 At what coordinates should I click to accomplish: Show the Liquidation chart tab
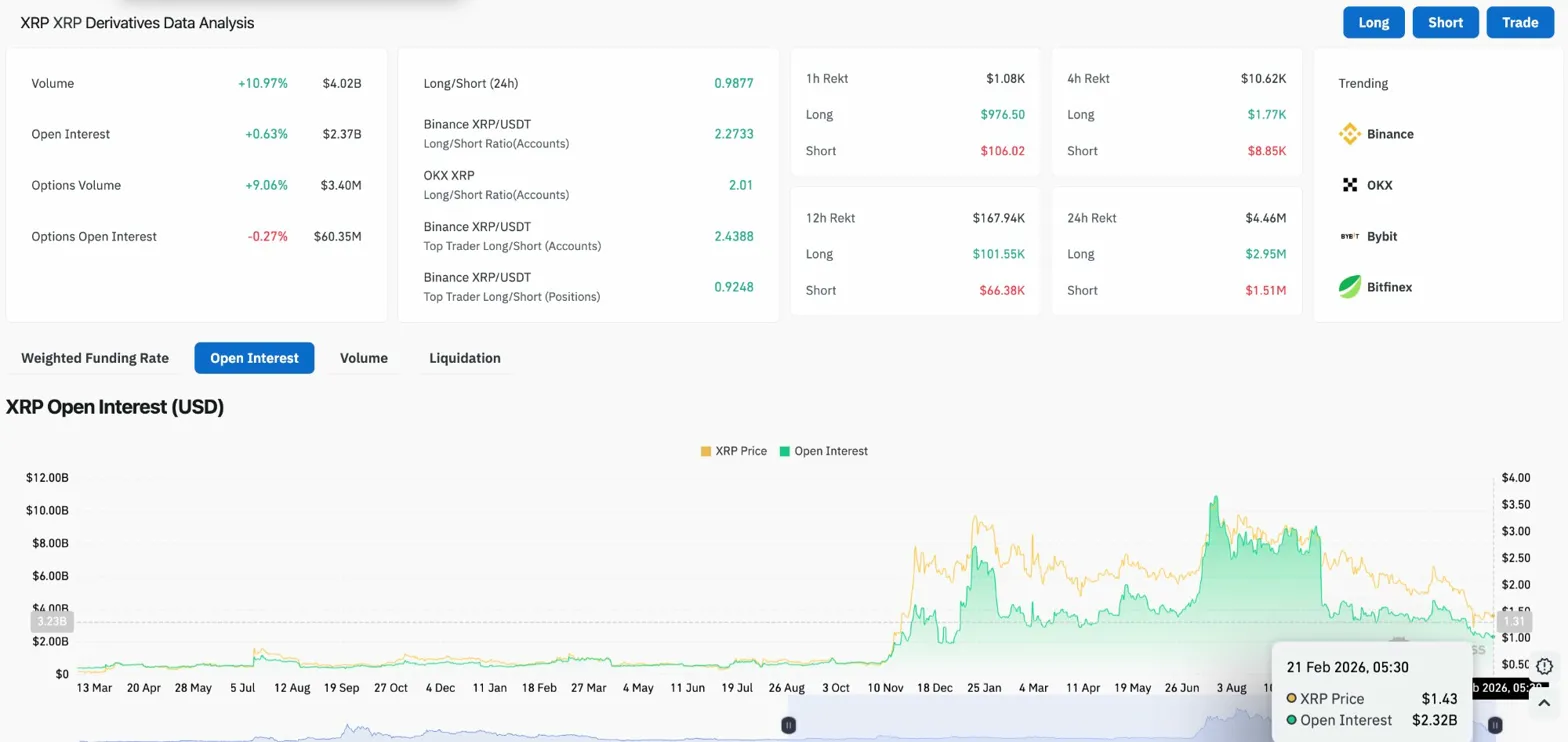click(465, 358)
